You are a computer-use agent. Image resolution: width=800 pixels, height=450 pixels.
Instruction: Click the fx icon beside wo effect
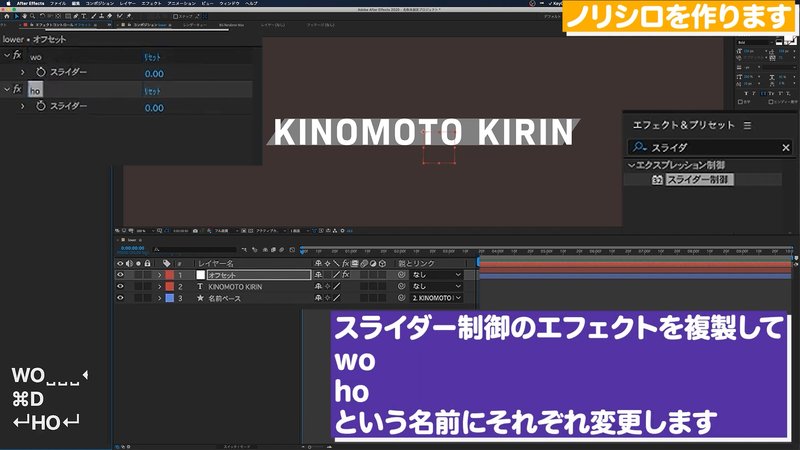[17, 55]
